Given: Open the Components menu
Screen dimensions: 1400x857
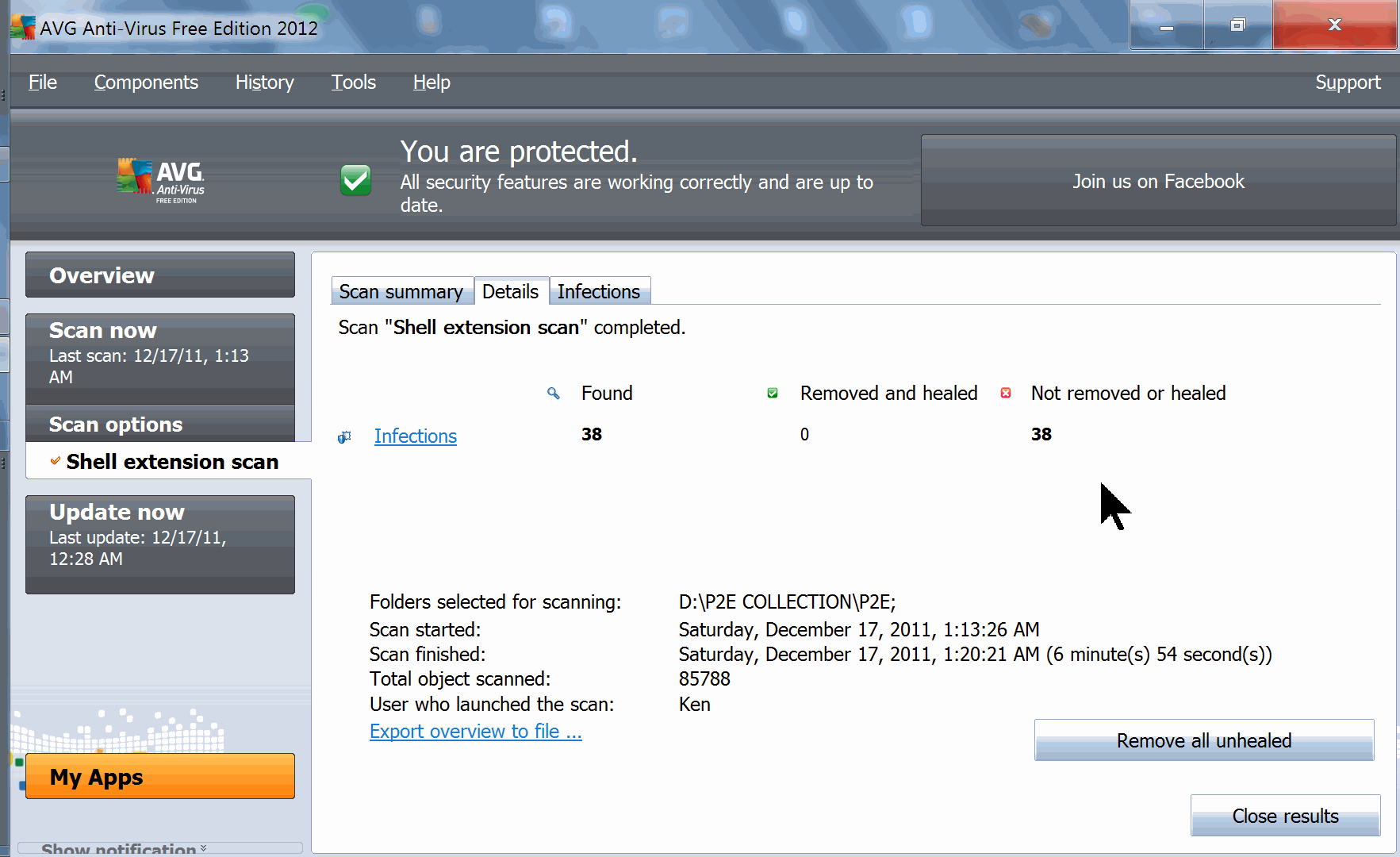Looking at the screenshot, I should point(146,83).
